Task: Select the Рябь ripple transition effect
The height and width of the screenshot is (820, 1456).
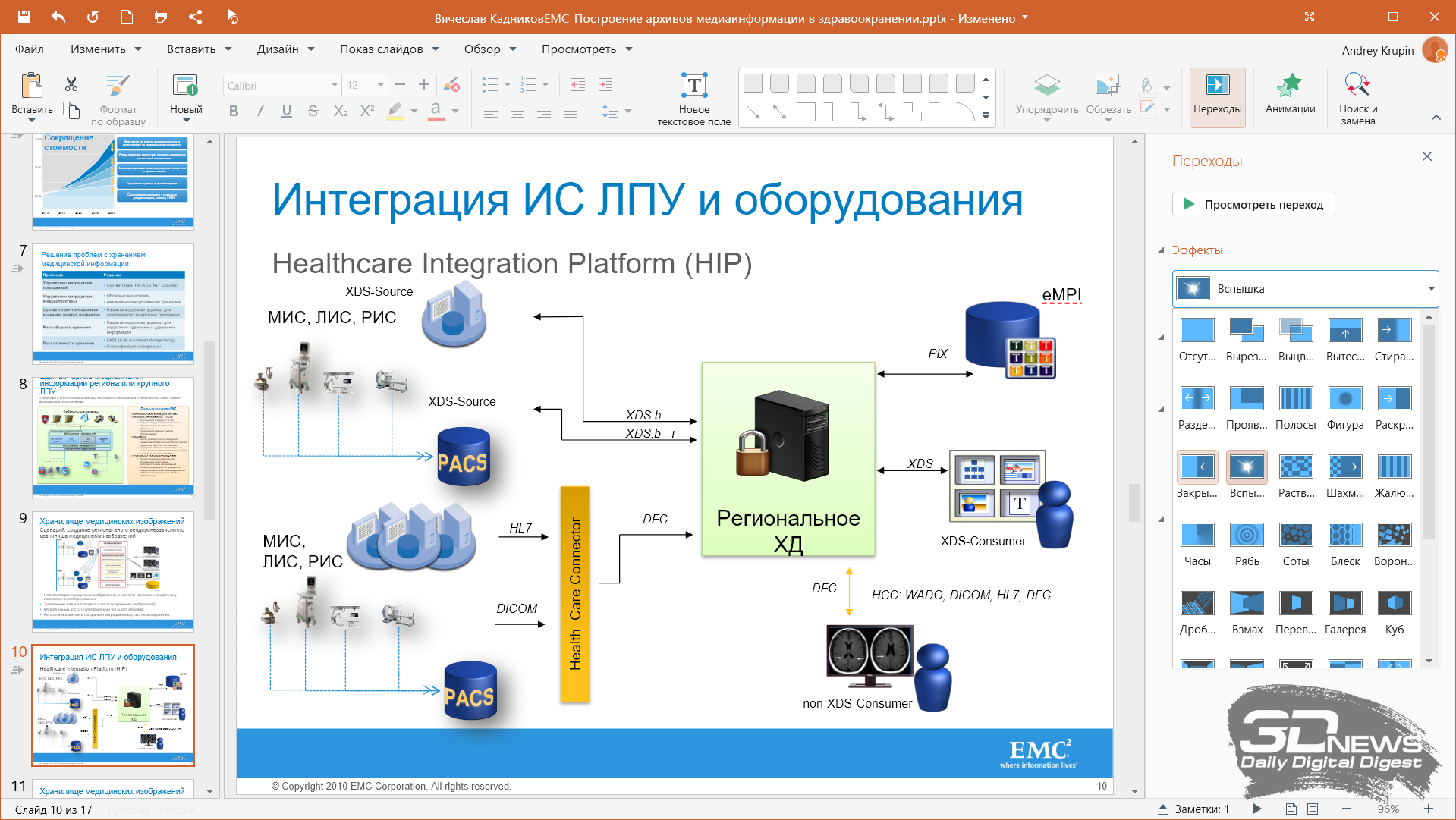Action: click(x=1247, y=543)
